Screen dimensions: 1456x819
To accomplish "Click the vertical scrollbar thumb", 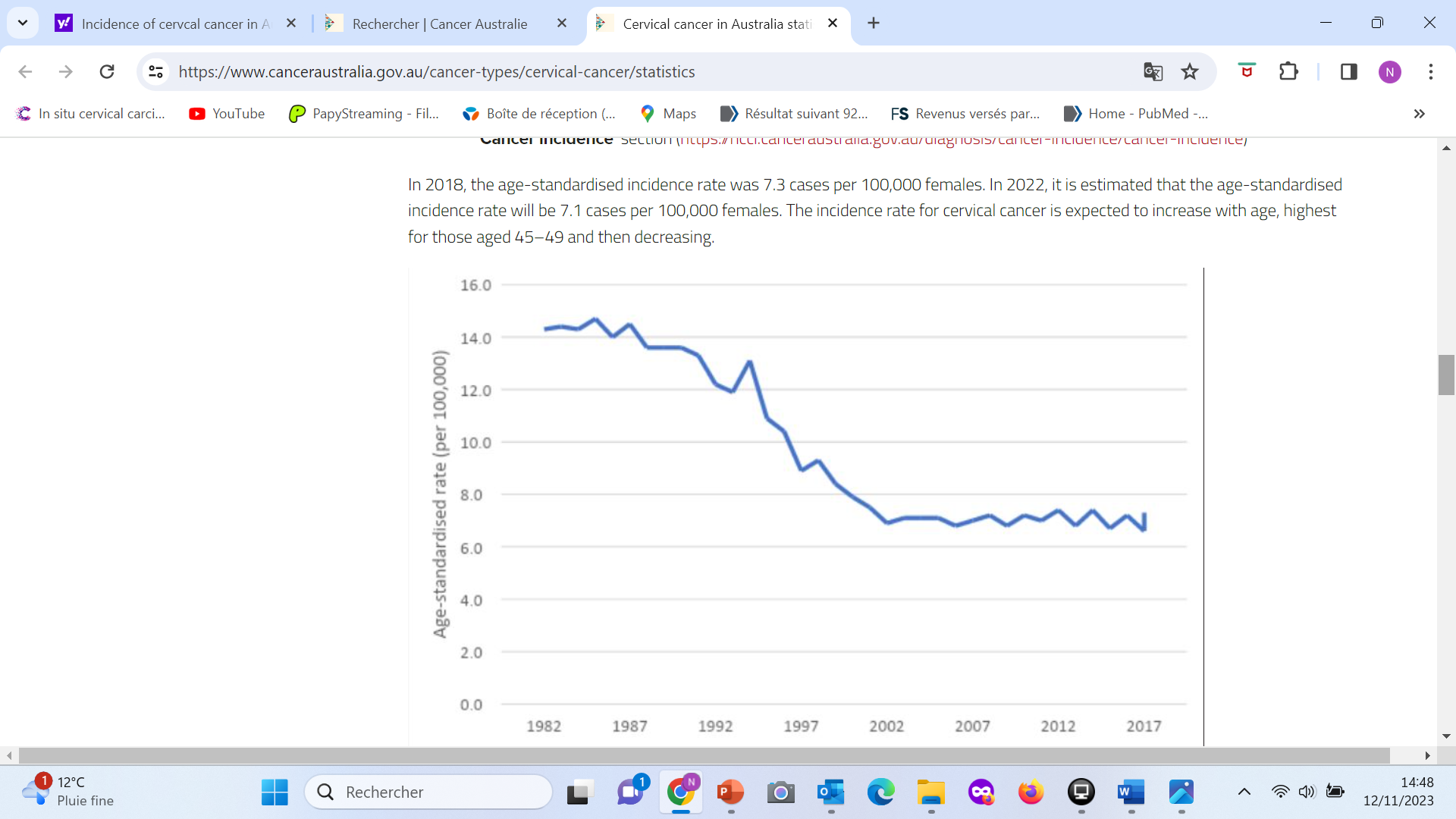I will (x=1446, y=375).
